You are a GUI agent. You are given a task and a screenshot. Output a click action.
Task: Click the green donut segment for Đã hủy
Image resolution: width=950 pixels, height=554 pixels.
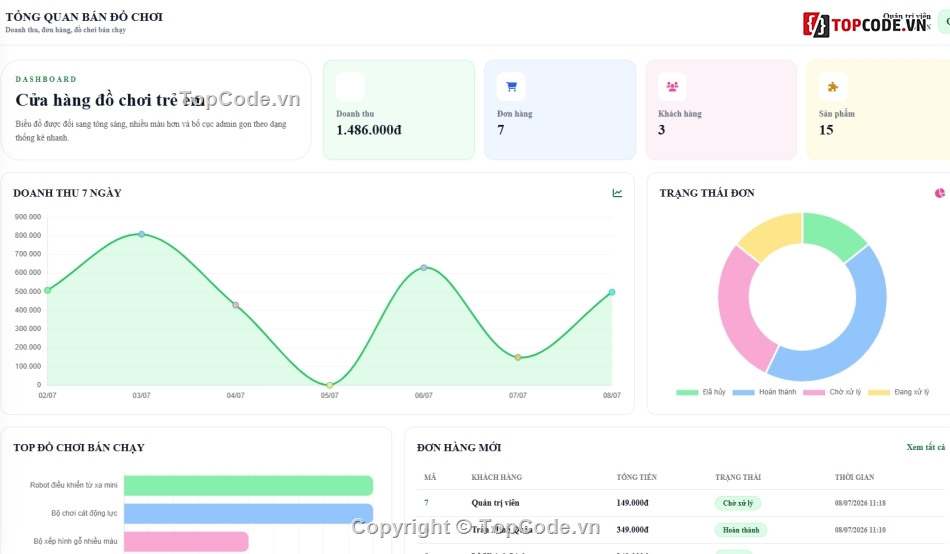(832, 233)
